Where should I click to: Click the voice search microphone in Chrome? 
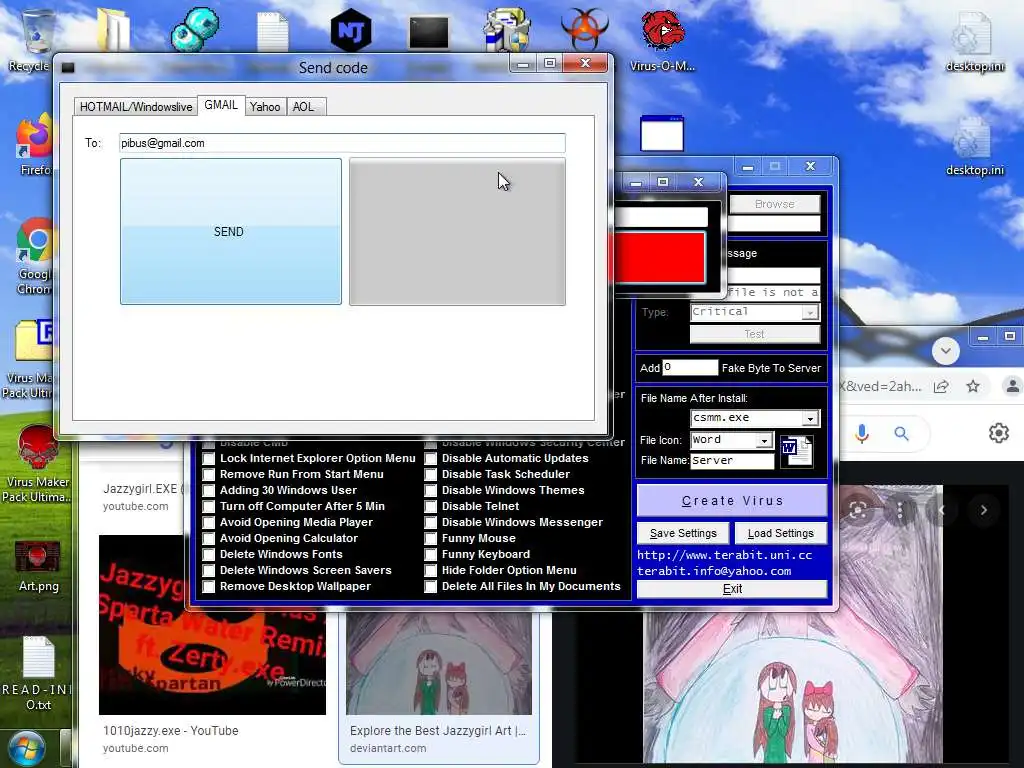tap(862, 433)
